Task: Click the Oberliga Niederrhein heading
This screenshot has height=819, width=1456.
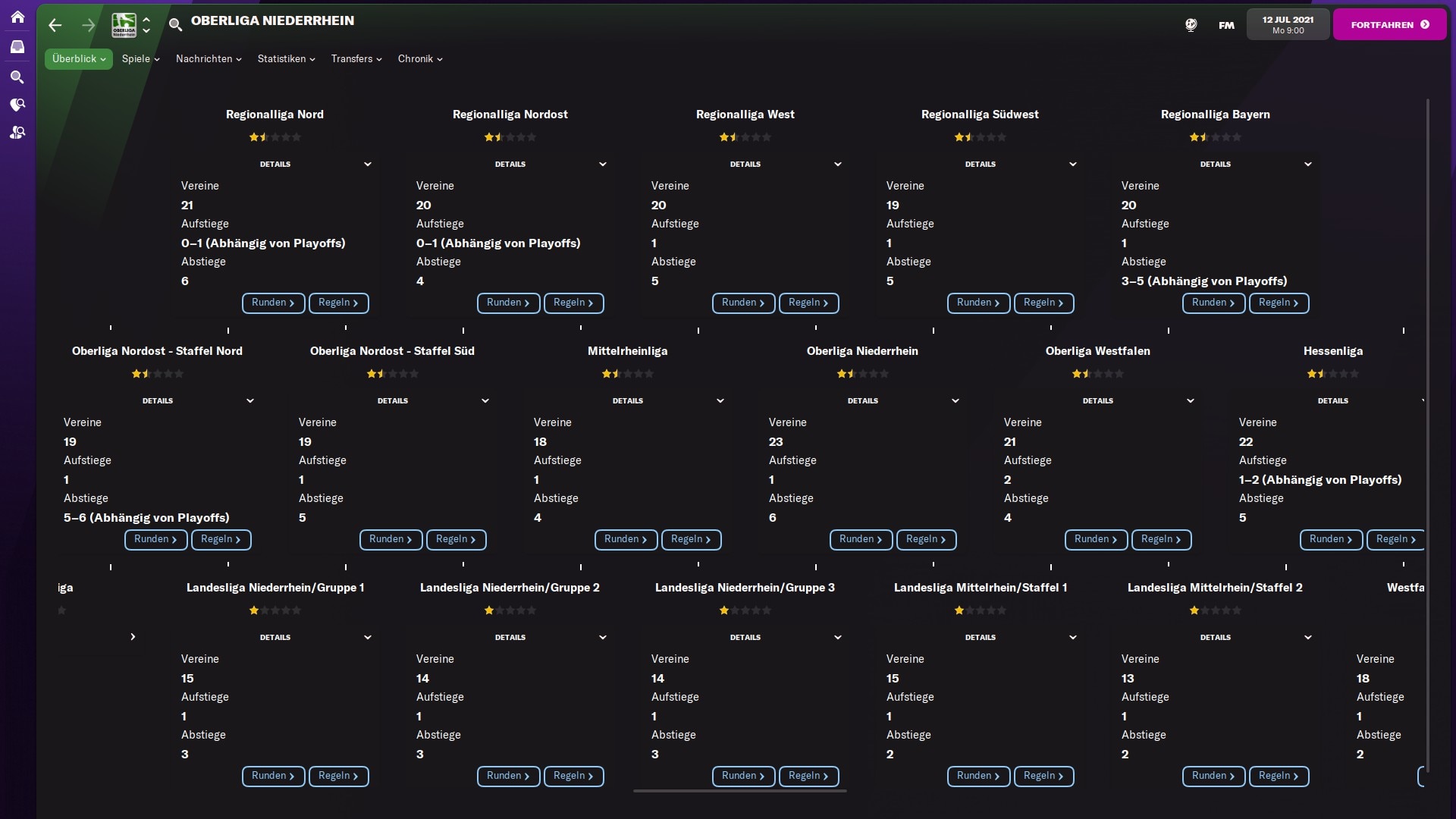Action: (862, 351)
